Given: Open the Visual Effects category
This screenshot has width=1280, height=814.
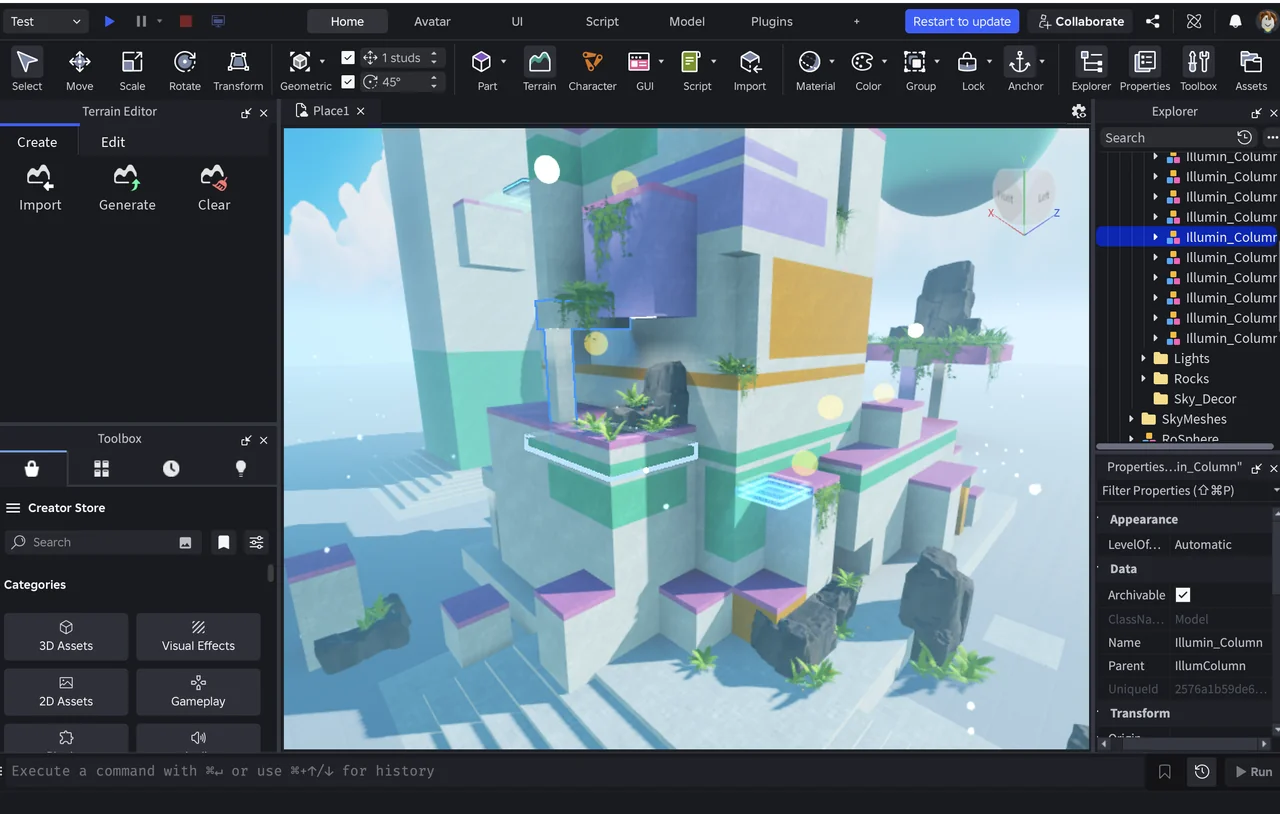Looking at the screenshot, I should (x=198, y=636).
